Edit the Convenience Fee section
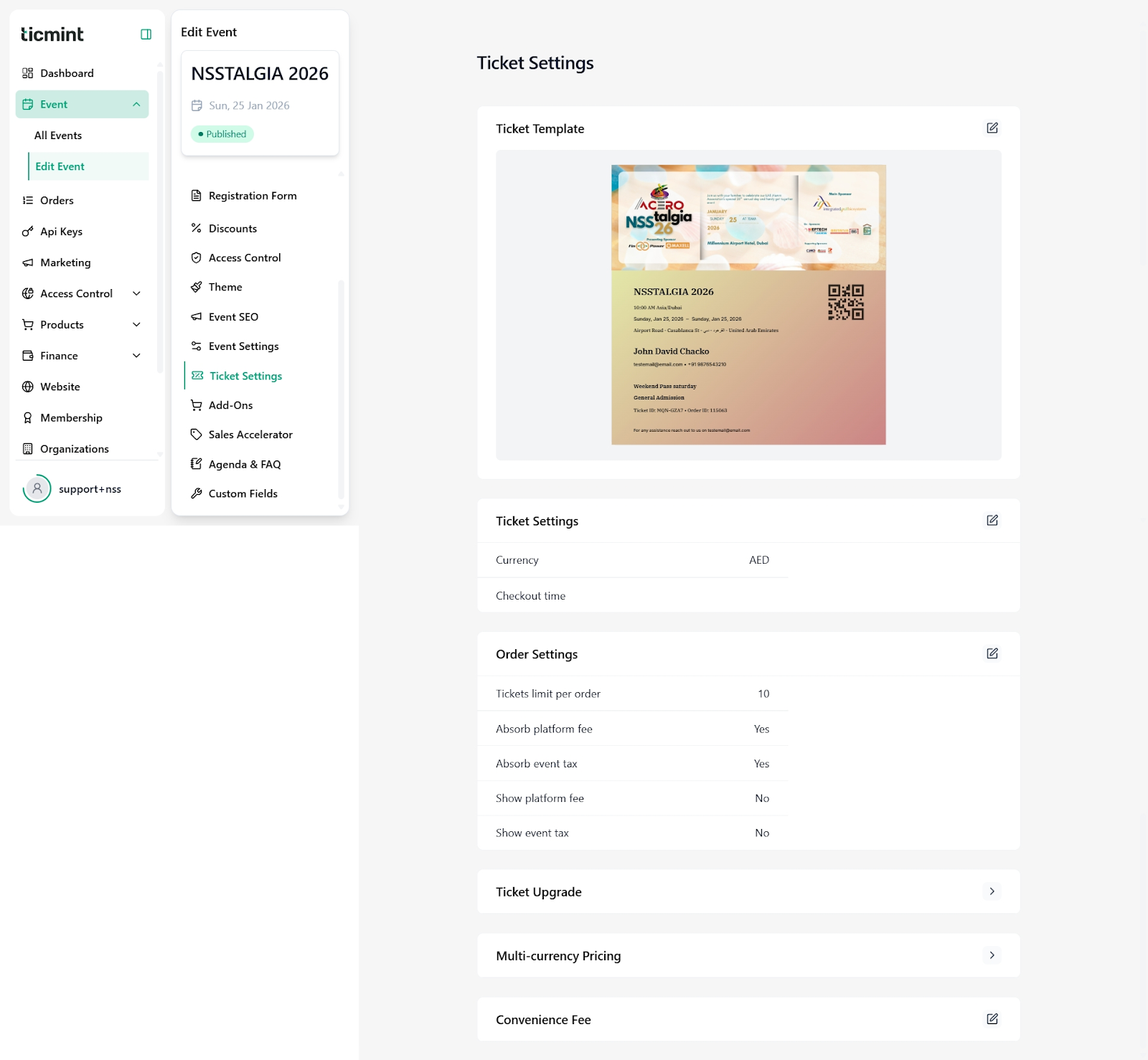 (992, 1019)
